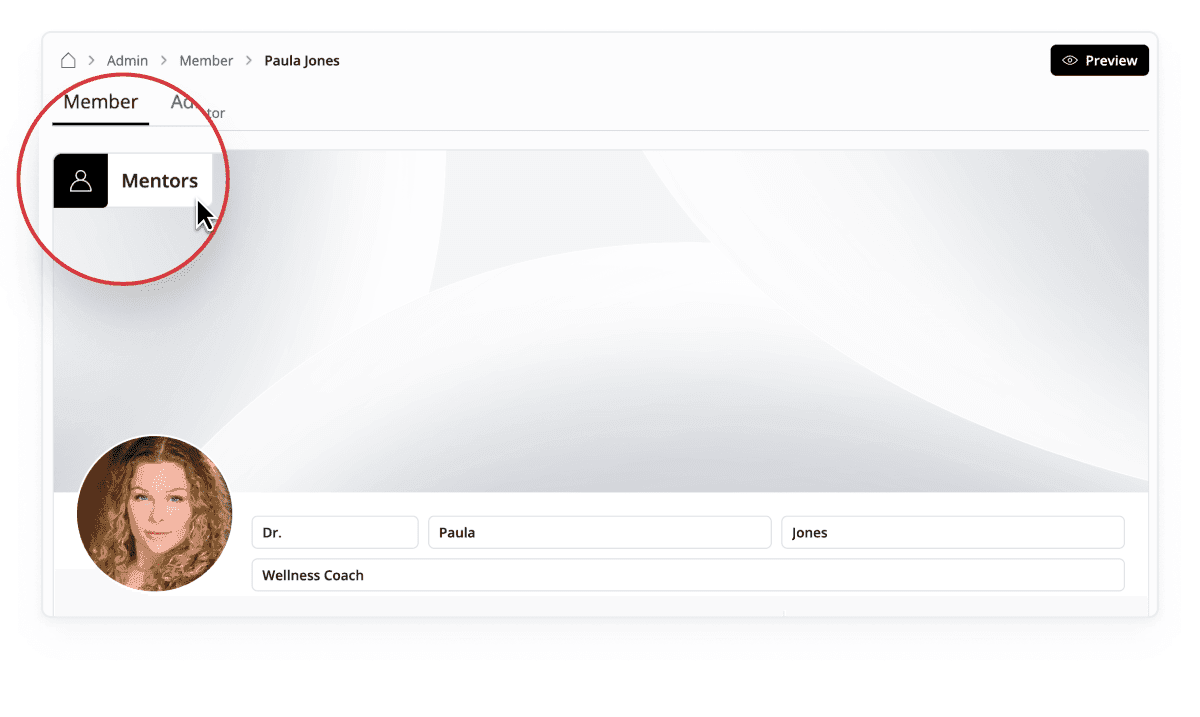Open the partially hidden tab next to Member
1200x717 pixels.
pyautogui.click(x=198, y=110)
